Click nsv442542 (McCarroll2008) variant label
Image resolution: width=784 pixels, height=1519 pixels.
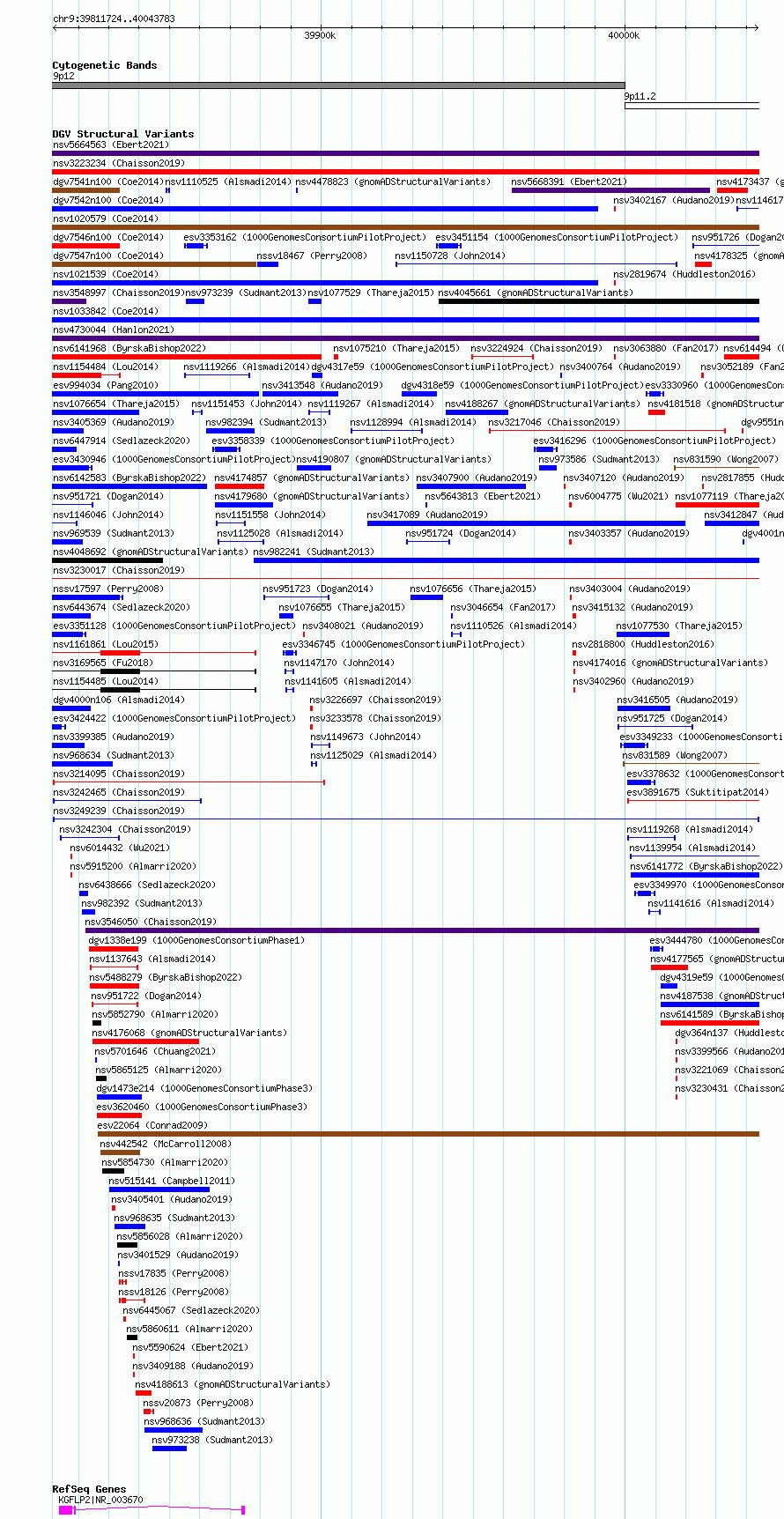click(x=166, y=1144)
